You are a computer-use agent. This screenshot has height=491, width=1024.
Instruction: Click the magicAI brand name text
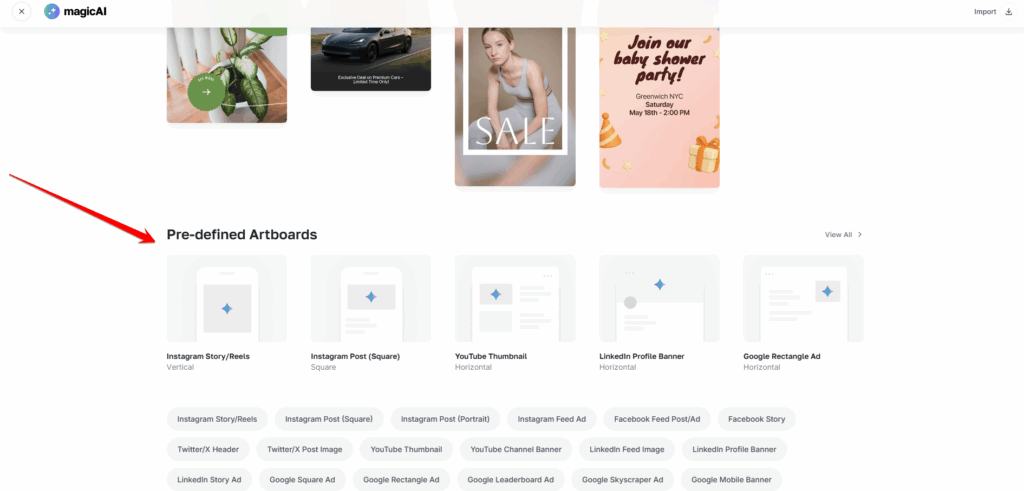coord(85,12)
